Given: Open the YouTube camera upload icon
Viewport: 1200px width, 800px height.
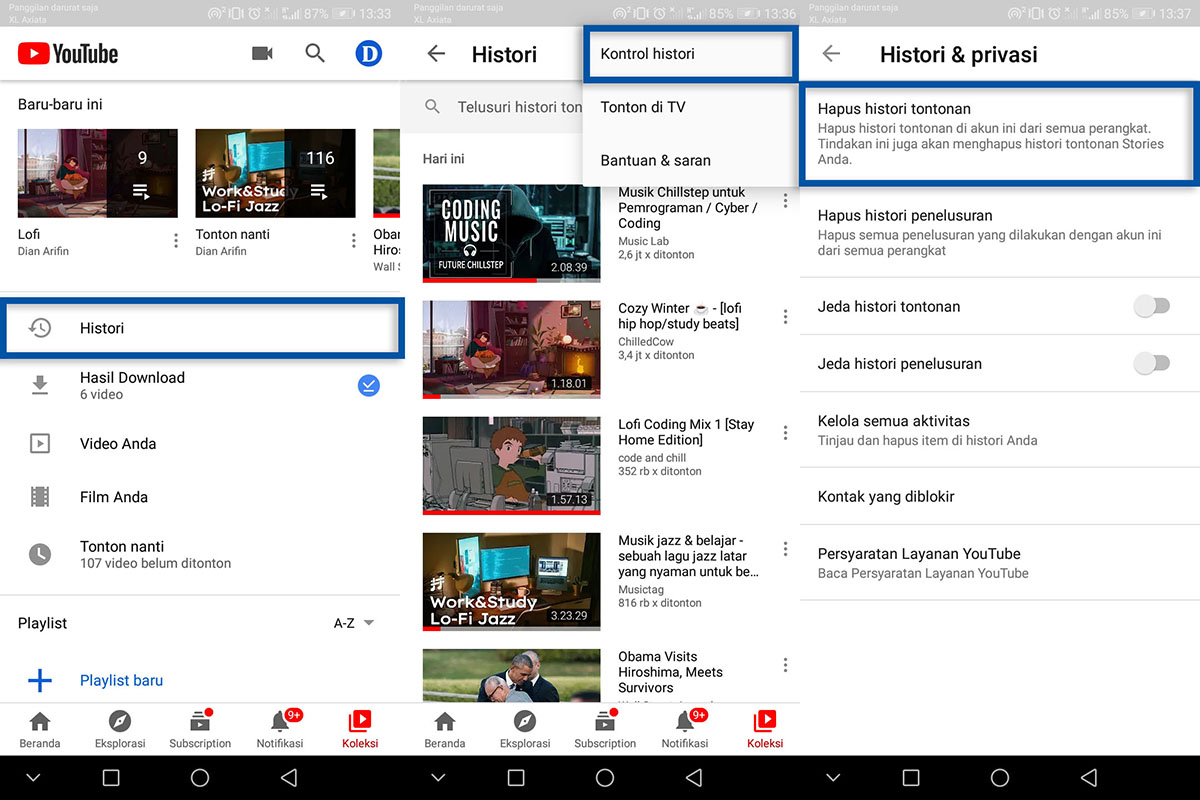Looking at the screenshot, I should [262, 54].
